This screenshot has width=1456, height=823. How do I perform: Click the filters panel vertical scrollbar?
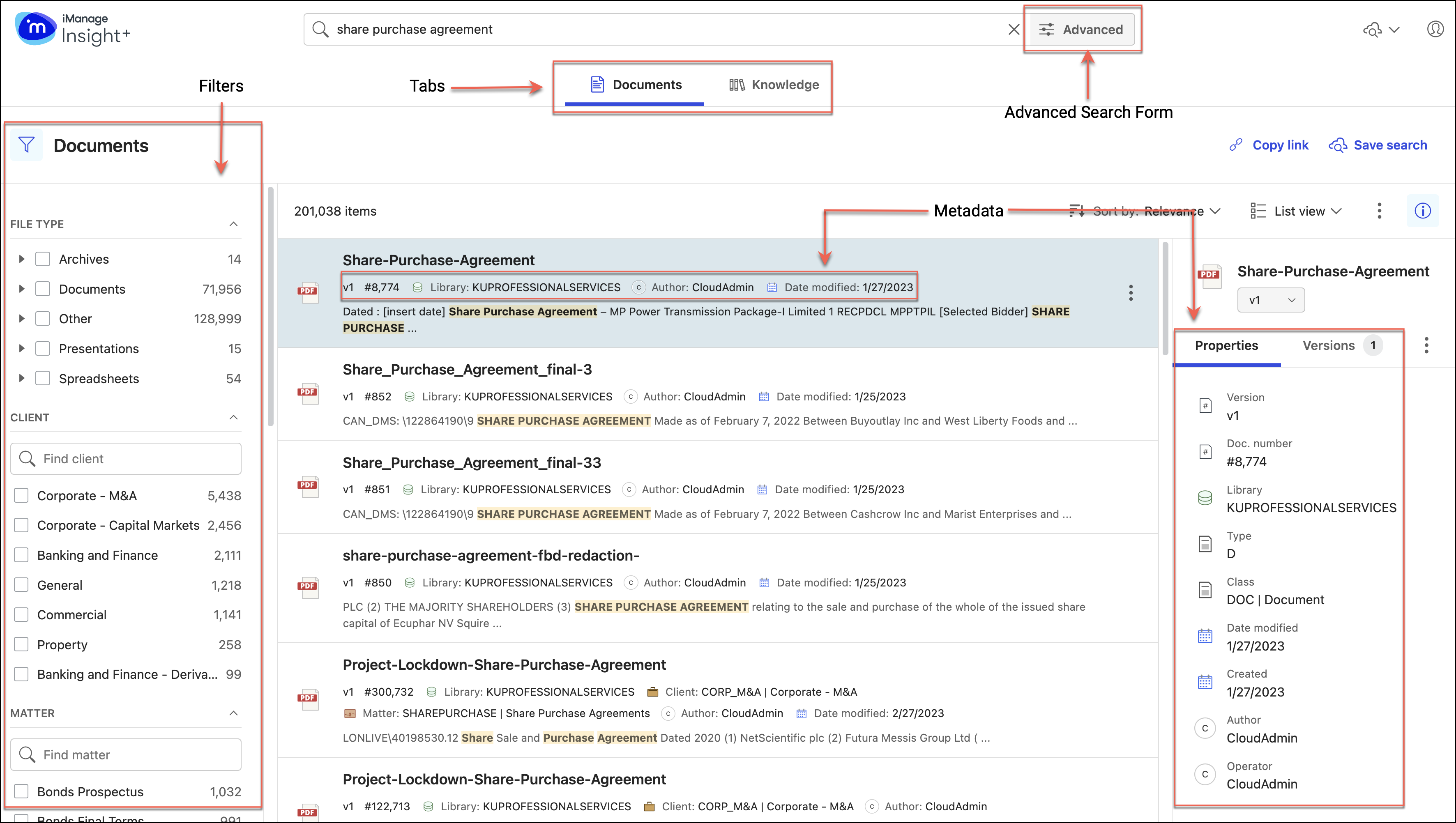pyautogui.click(x=271, y=305)
